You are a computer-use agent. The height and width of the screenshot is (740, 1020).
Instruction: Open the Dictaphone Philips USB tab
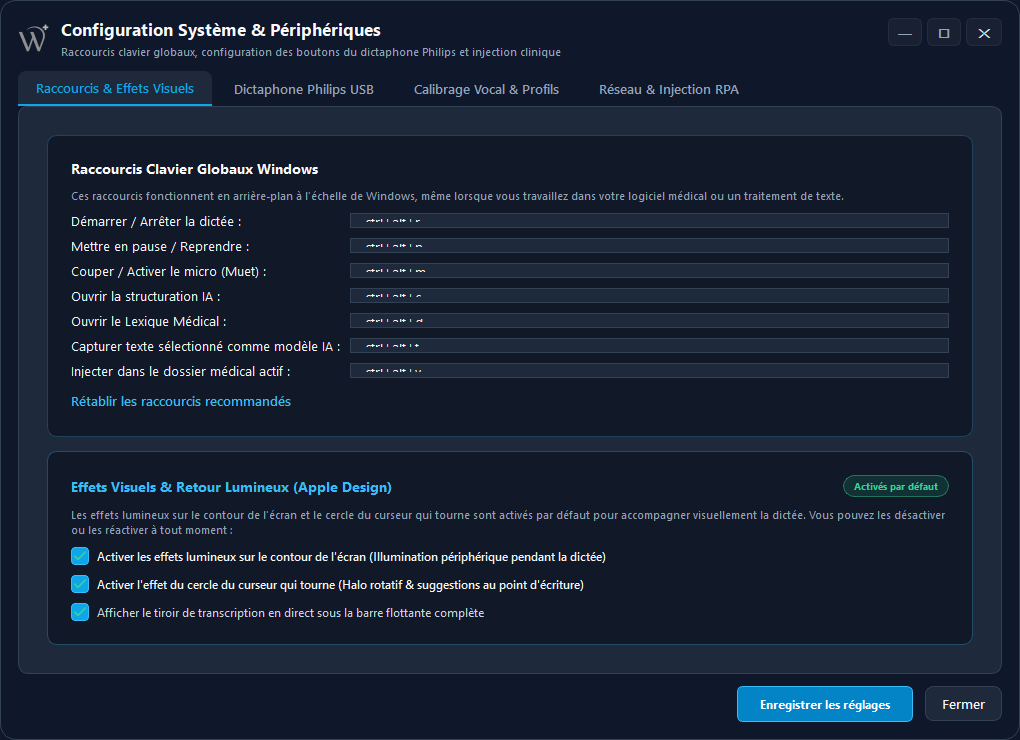[x=304, y=90]
